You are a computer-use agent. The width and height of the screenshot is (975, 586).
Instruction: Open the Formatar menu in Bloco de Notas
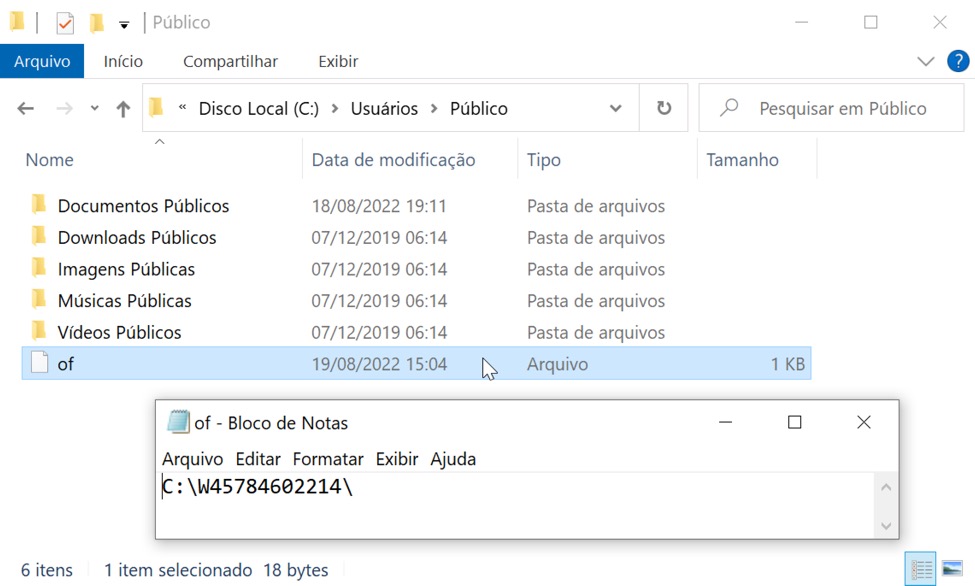pyautogui.click(x=328, y=459)
